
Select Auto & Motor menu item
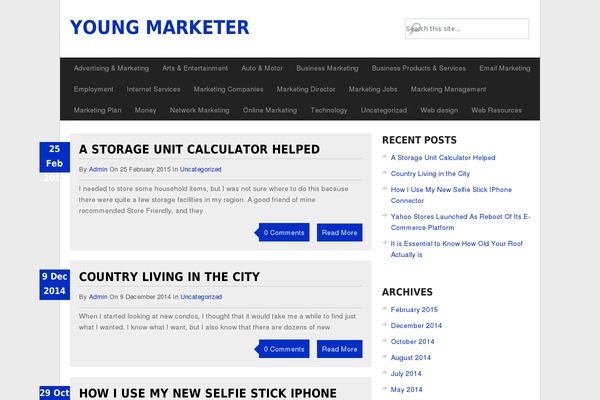[262, 68]
